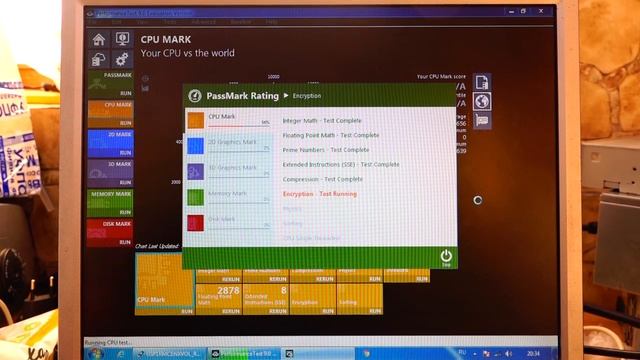Click 'Prime Numbers - Test Complete' line
Viewport: 640px width, 360px height.
point(326,150)
